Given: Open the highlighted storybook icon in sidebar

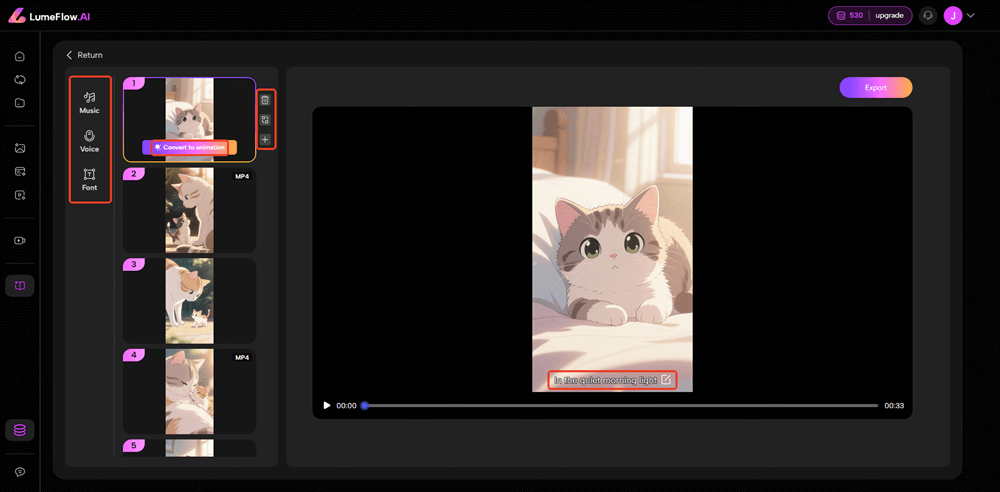Looking at the screenshot, I should 20,286.
